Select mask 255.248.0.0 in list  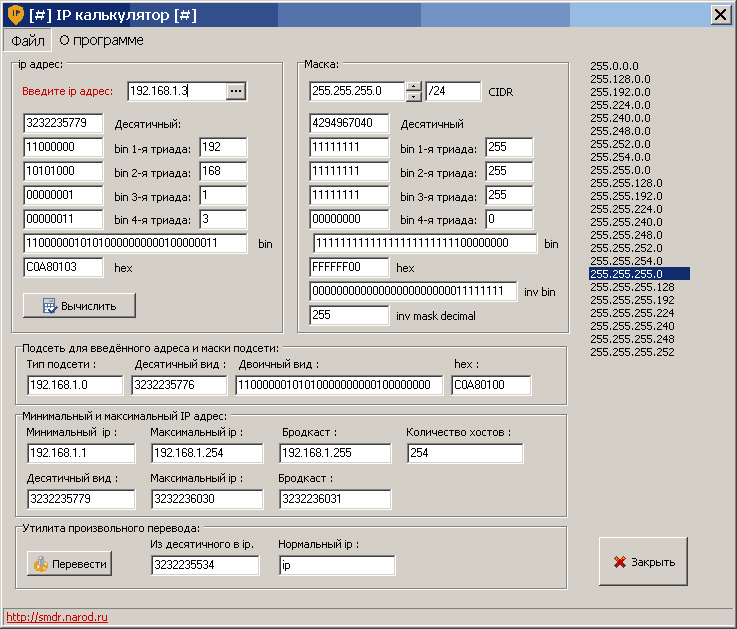(620, 131)
